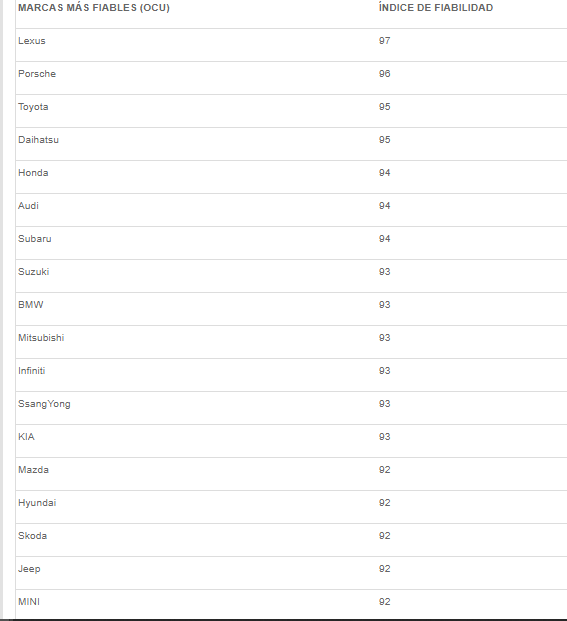The width and height of the screenshot is (567, 621).
Task: Select the Skoda table entry
Action: (32, 536)
